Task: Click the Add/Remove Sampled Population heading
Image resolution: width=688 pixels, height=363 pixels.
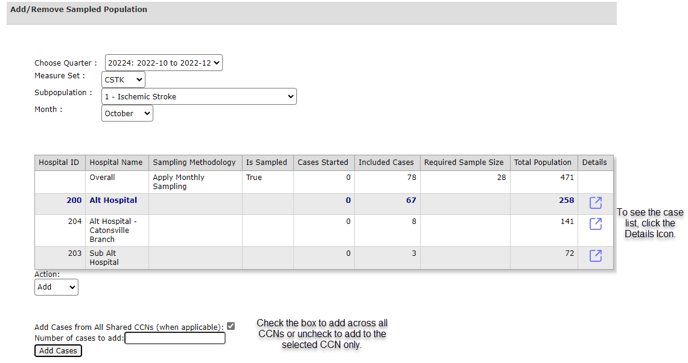Action: pyautogui.click(x=79, y=10)
